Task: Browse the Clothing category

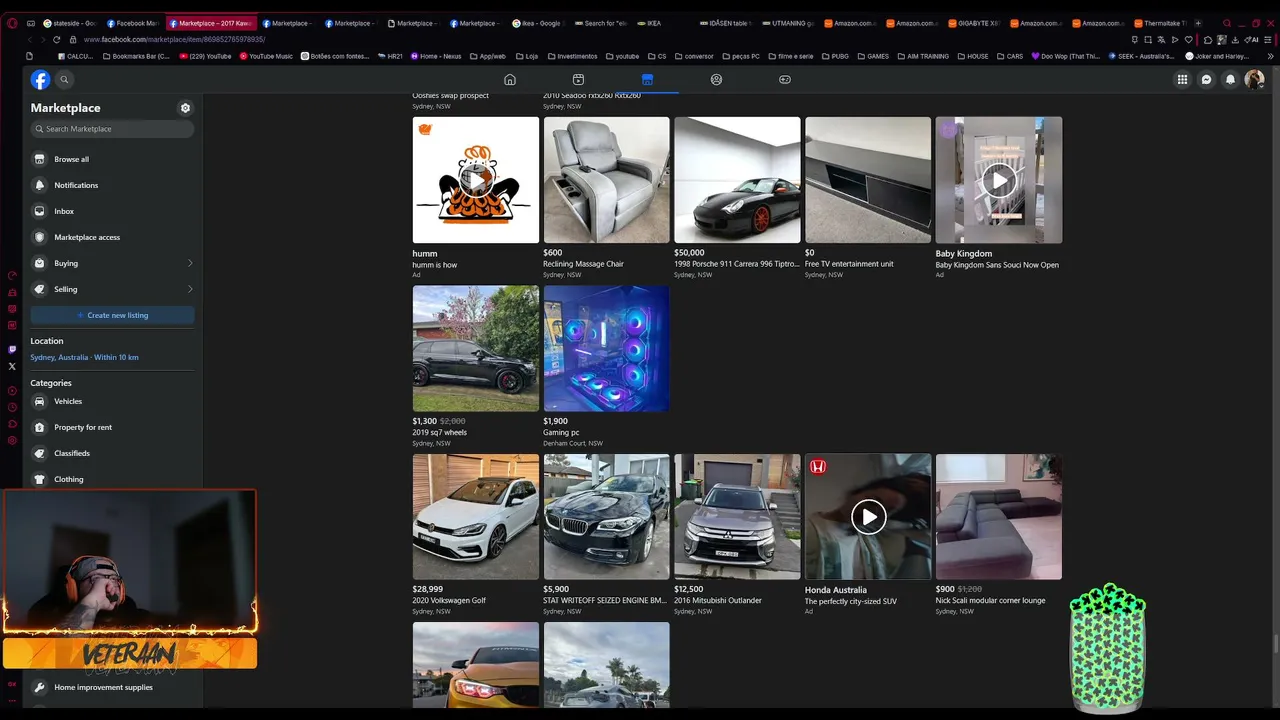Action: (x=112, y=479)
